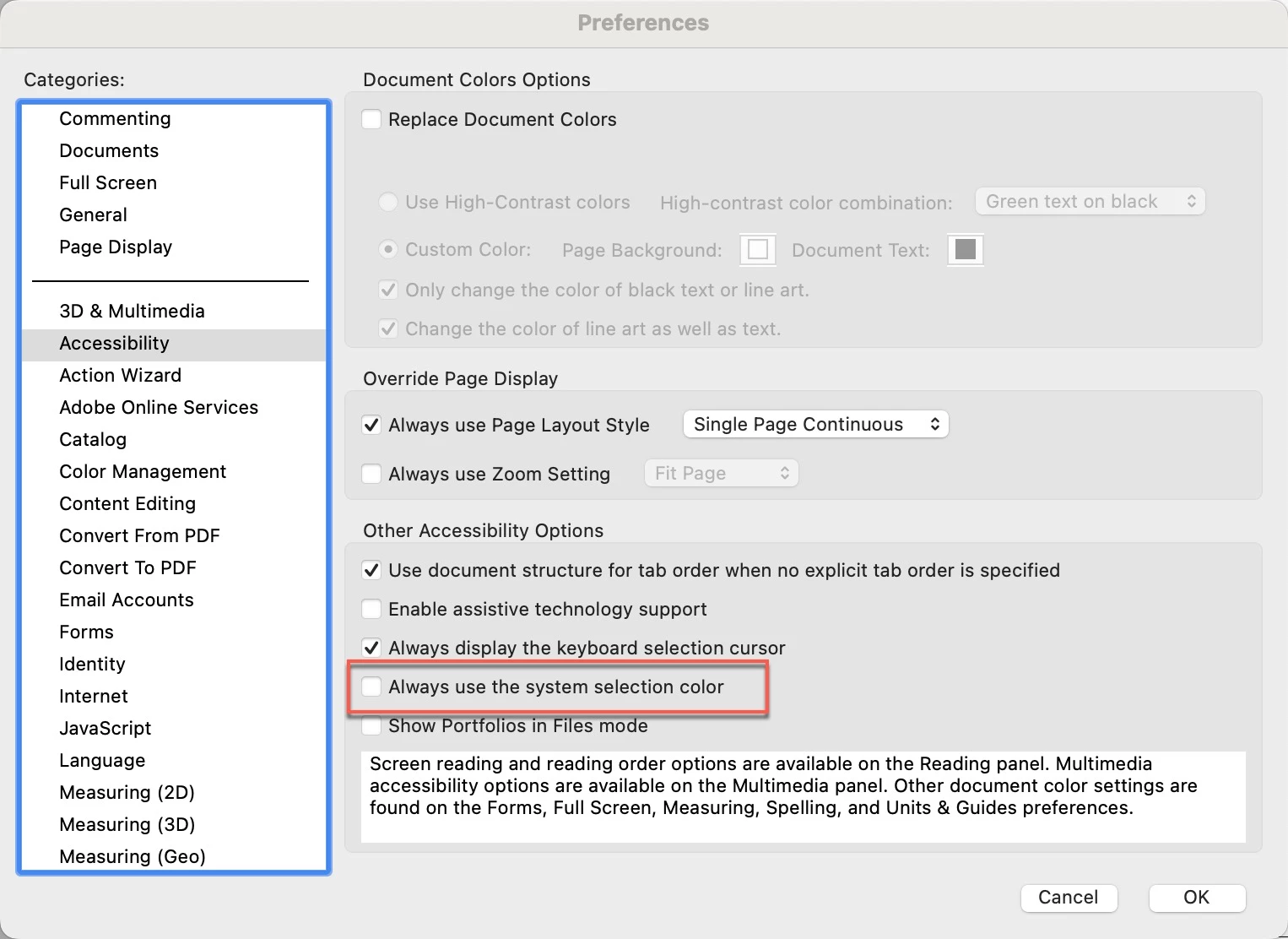Select Accessibility category
The width and height of the screenshot is (1288, 939).
click(174, 343)
